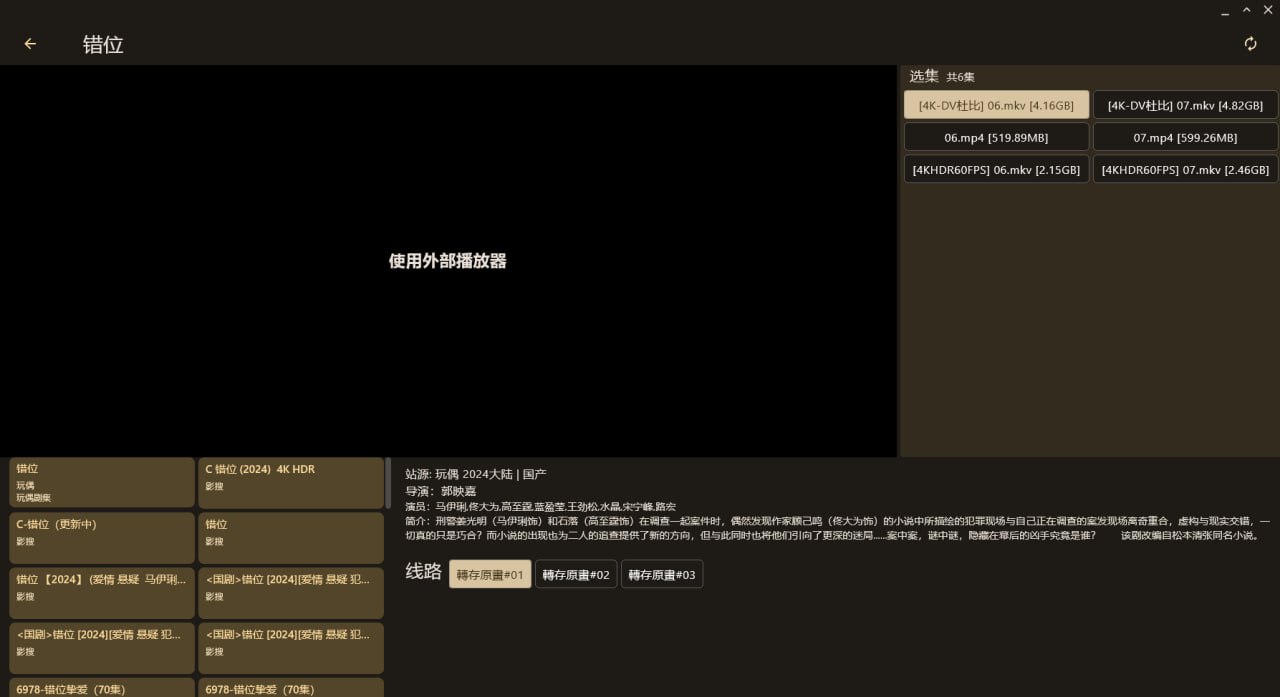Select episode [4K-DV杜比] 07.mkv [4.82GB]
Viewport: 1280px width, 697px height.
point(1185,105)
